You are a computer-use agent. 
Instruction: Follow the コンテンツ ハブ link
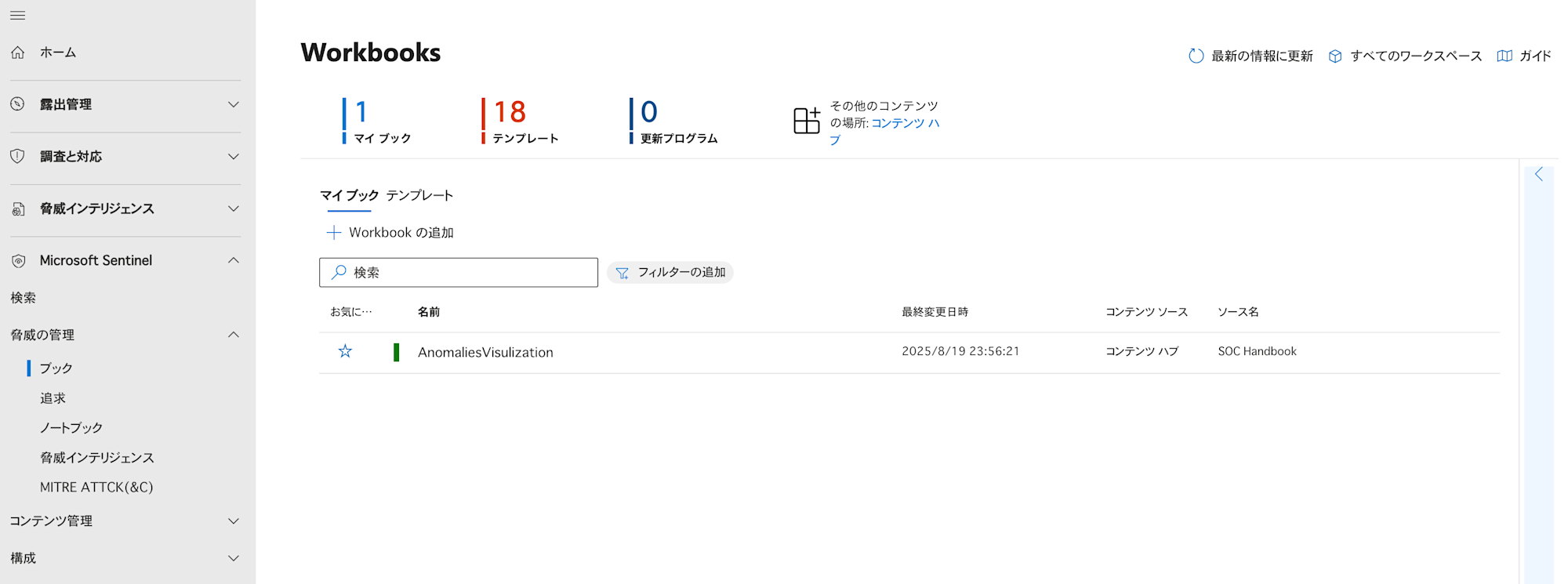(x=884, y=131)
